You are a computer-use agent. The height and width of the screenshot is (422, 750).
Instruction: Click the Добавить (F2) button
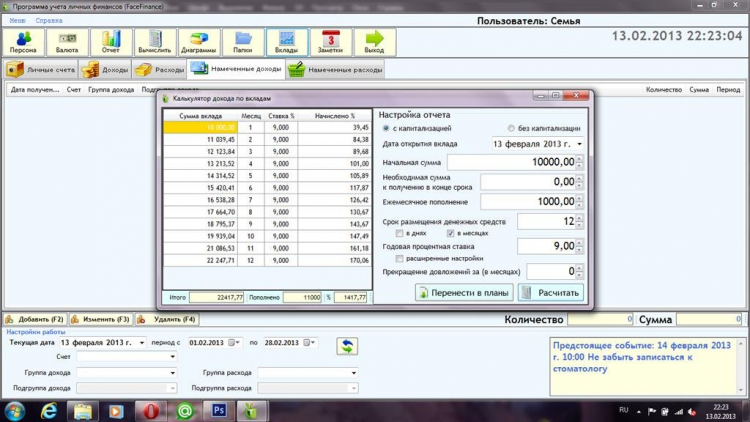pos(34,319)
